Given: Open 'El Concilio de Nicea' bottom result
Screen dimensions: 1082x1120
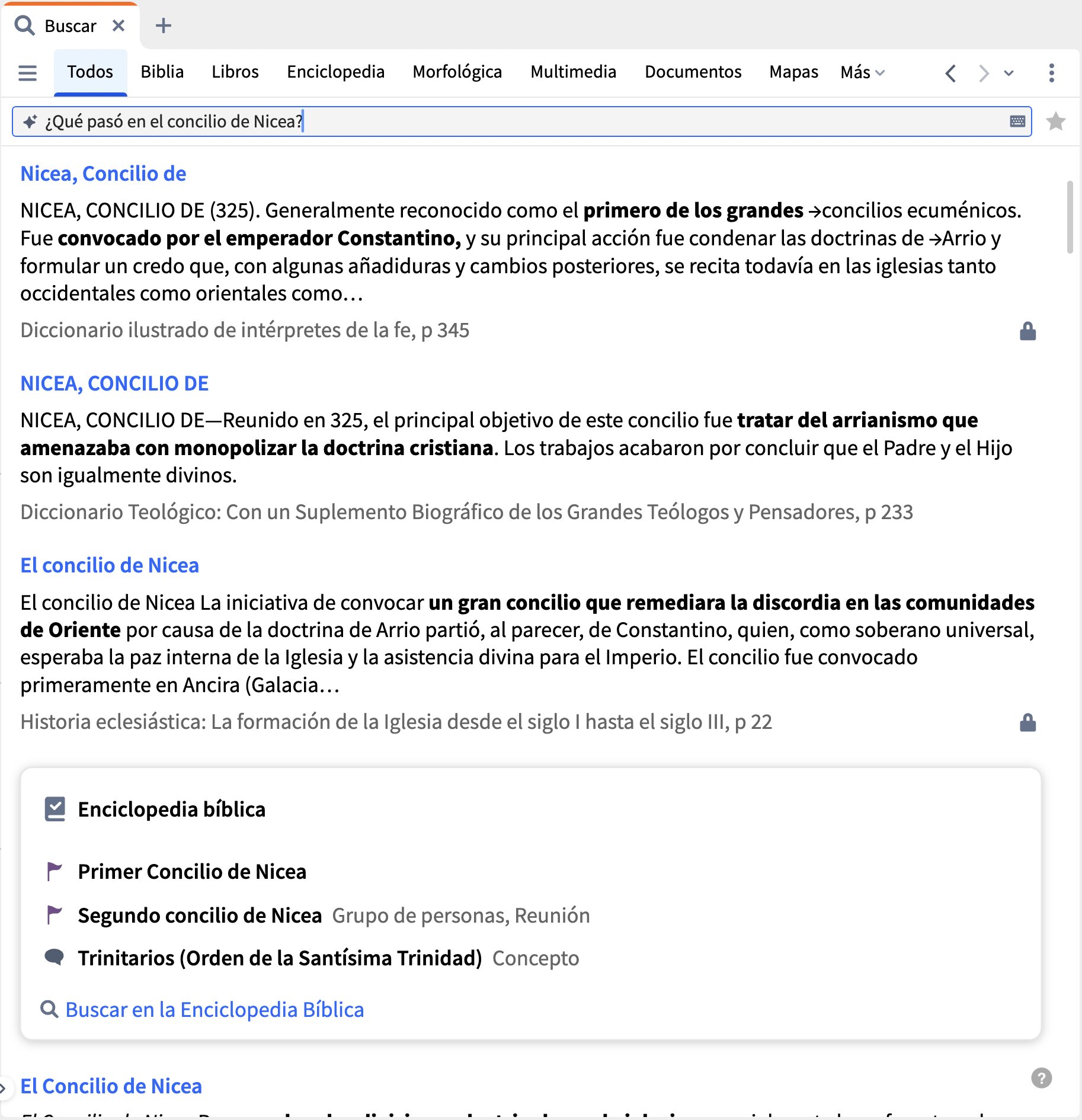Looking at the screenshot, I should 111,1086.
